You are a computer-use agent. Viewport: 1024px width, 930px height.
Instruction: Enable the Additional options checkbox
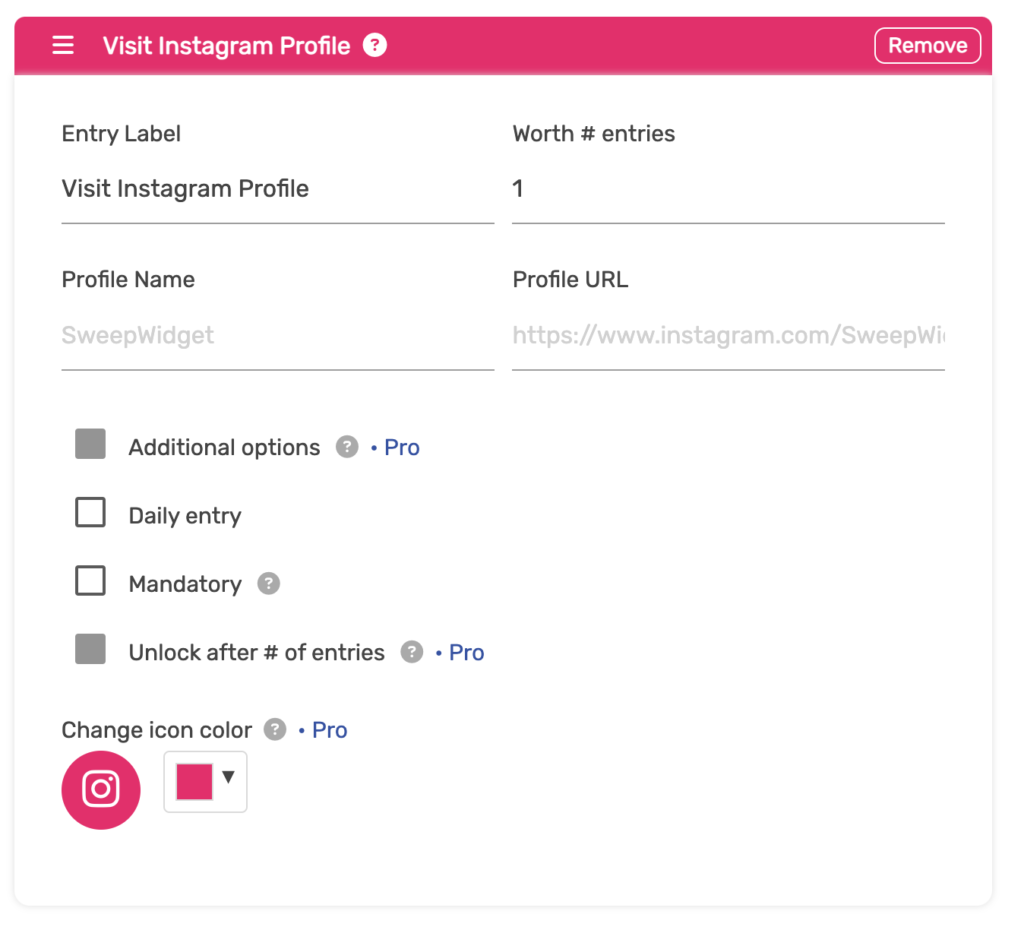[x=90, y=444]
